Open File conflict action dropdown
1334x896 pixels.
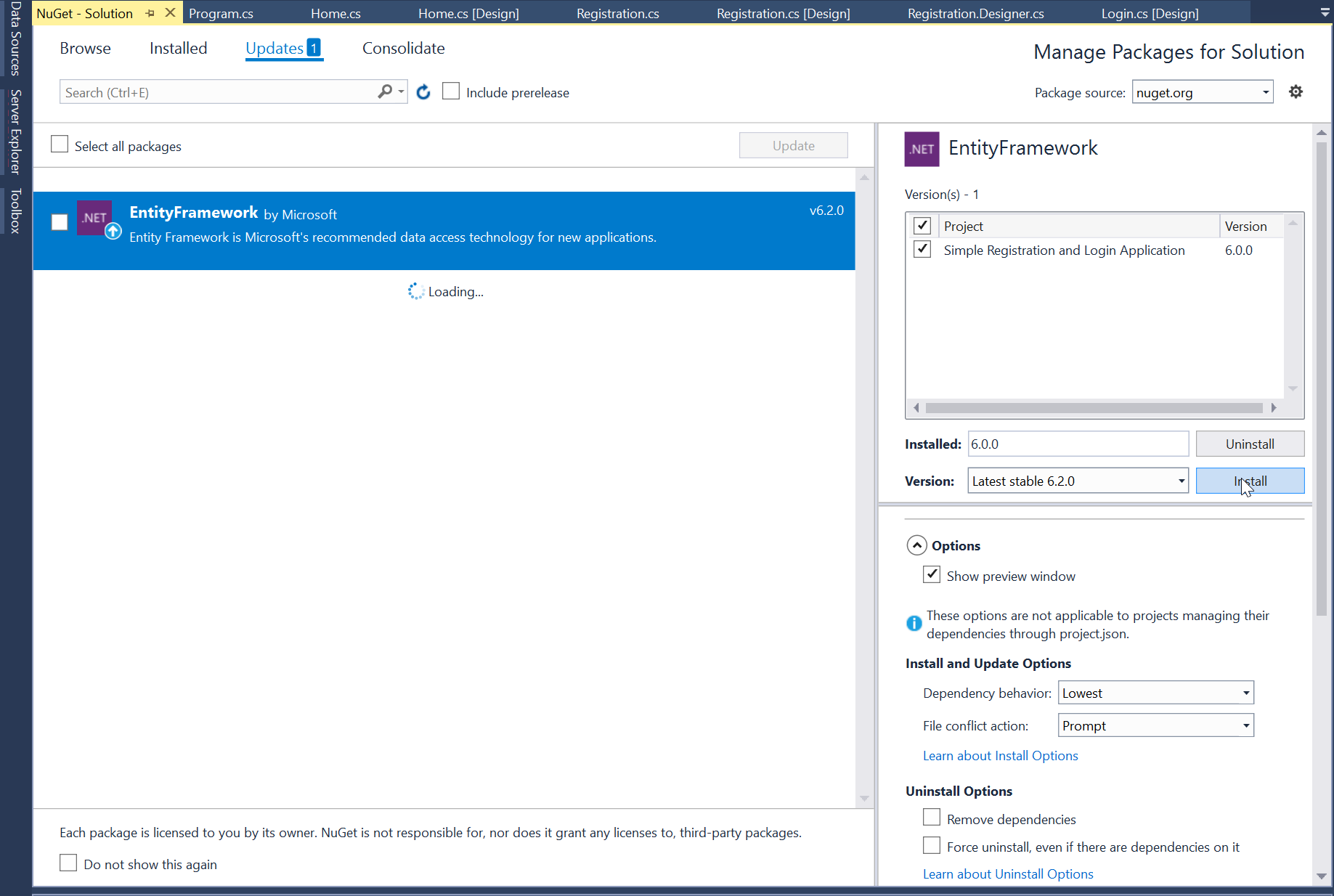coord(1156,725)
